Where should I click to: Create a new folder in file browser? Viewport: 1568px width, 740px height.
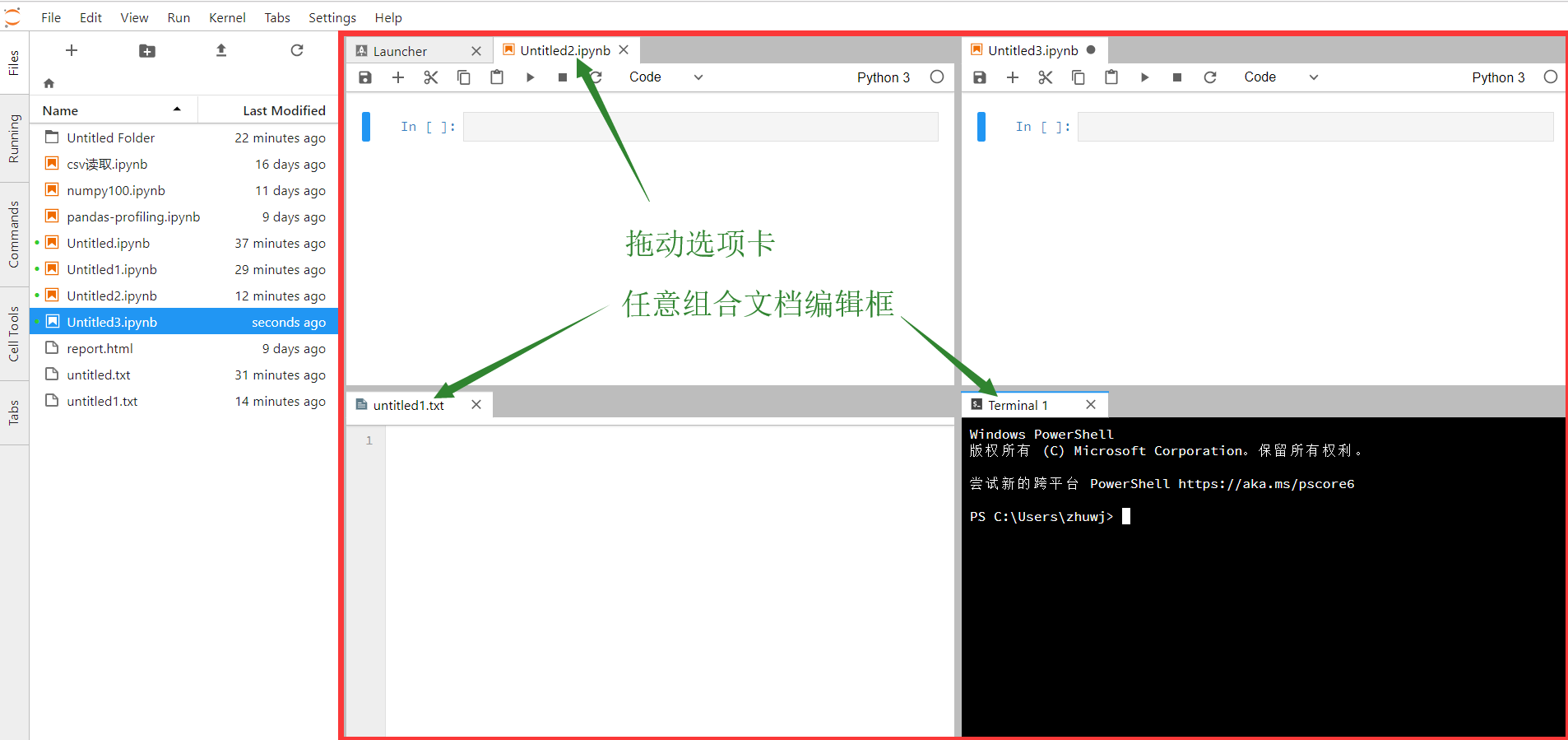click(x=147, y=51)
